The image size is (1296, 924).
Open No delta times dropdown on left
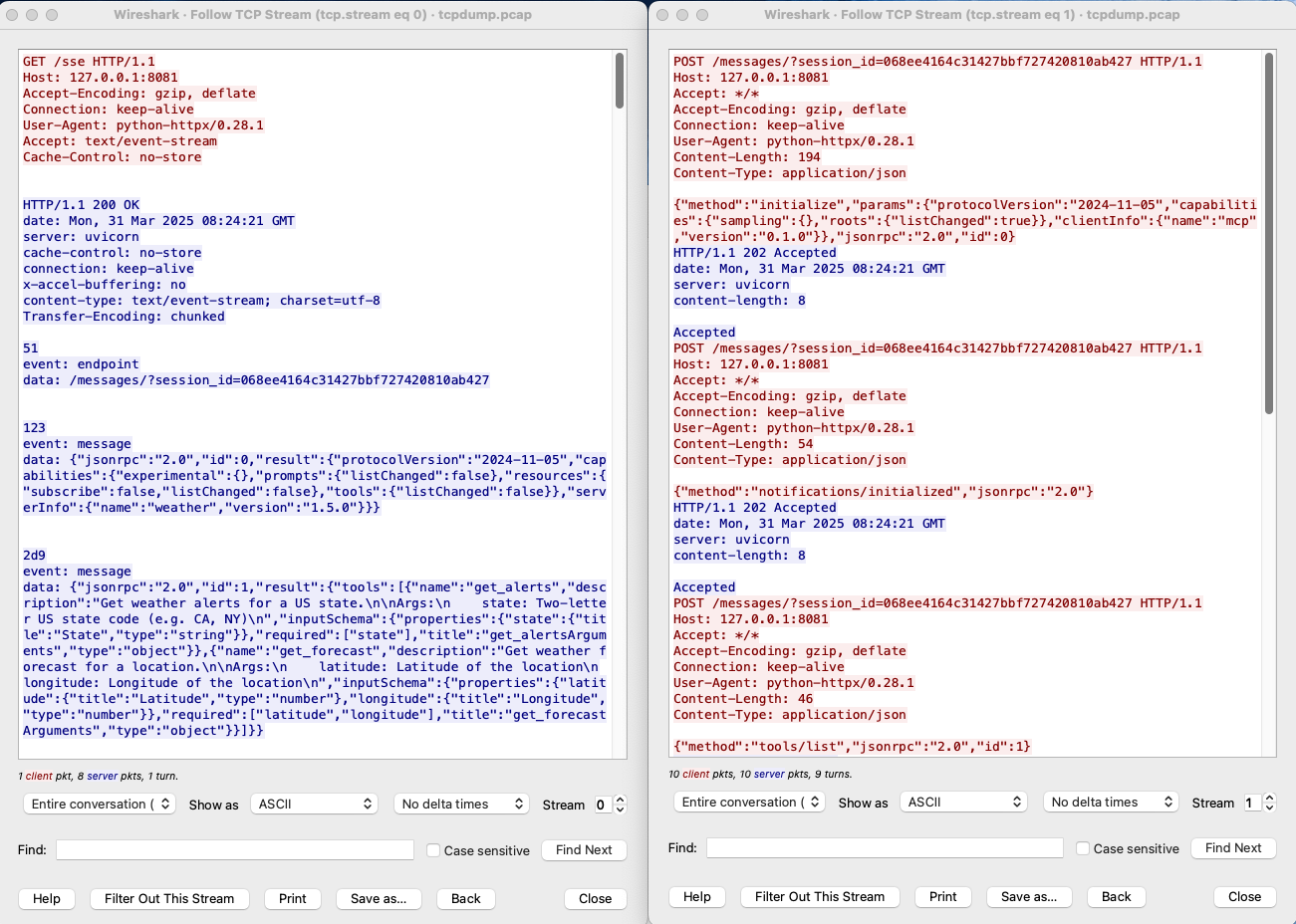(x=463, y=804)
